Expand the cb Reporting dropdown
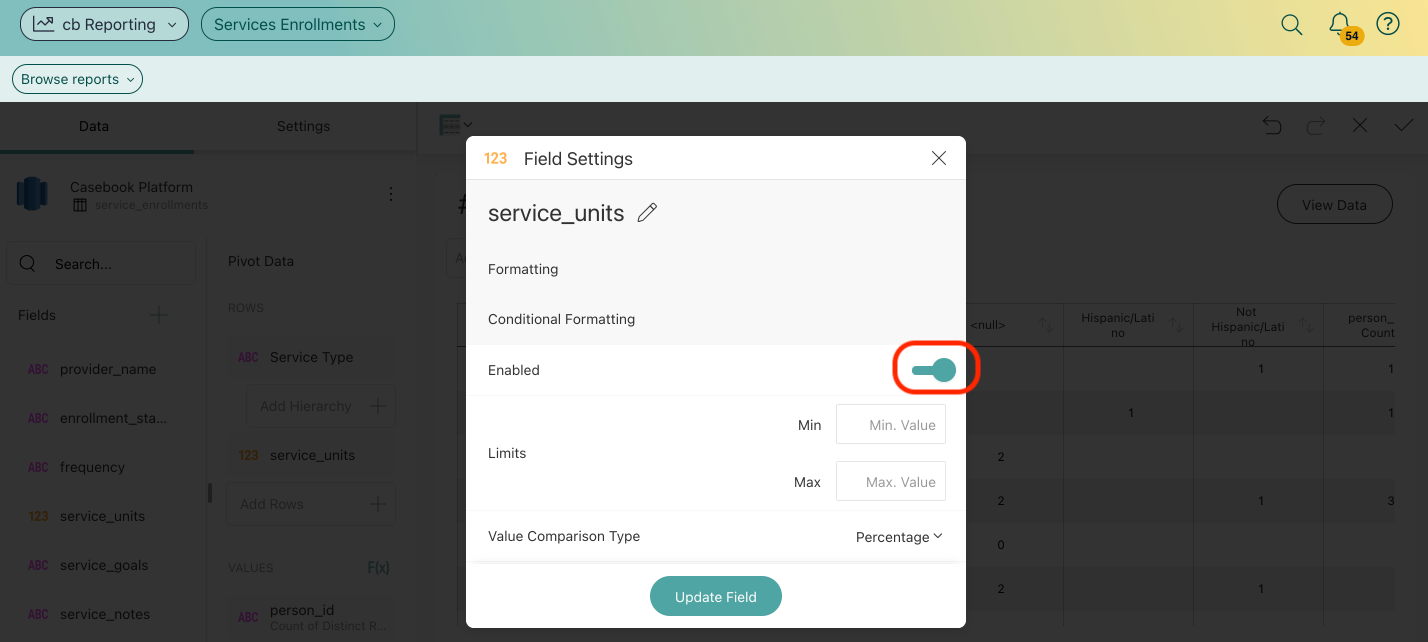The width and height of the screenshot is (1428, 642). pos(105,25)
